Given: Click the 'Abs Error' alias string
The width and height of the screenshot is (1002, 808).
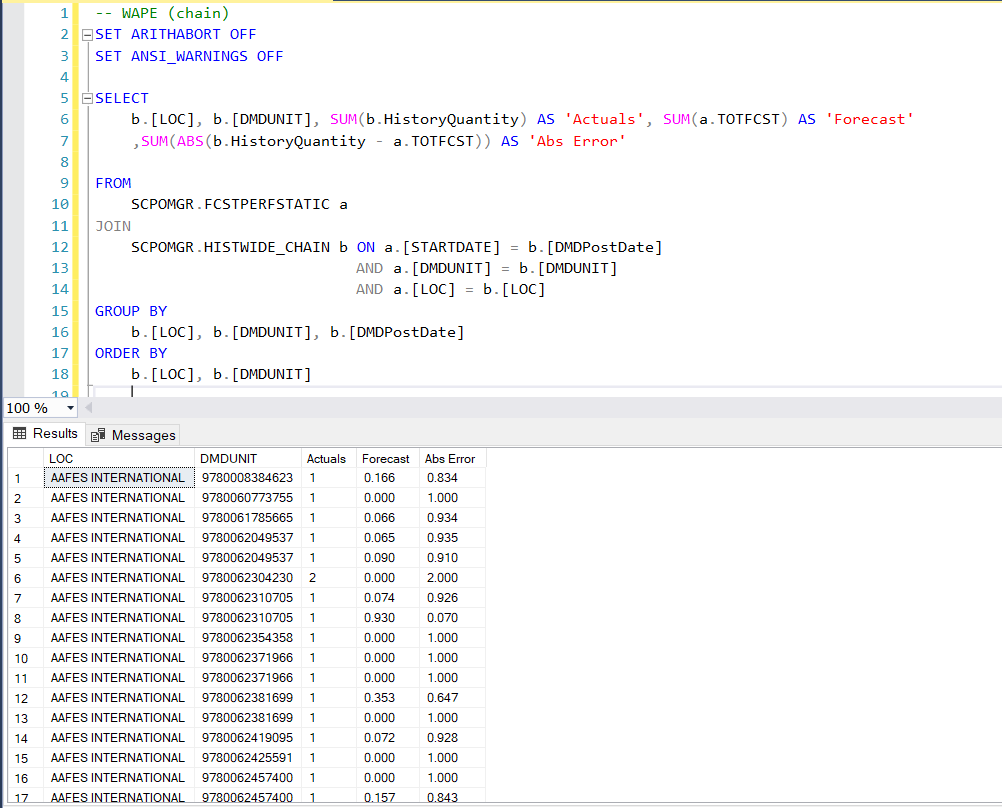Looking at the screenshot, I should coord(576,141).
